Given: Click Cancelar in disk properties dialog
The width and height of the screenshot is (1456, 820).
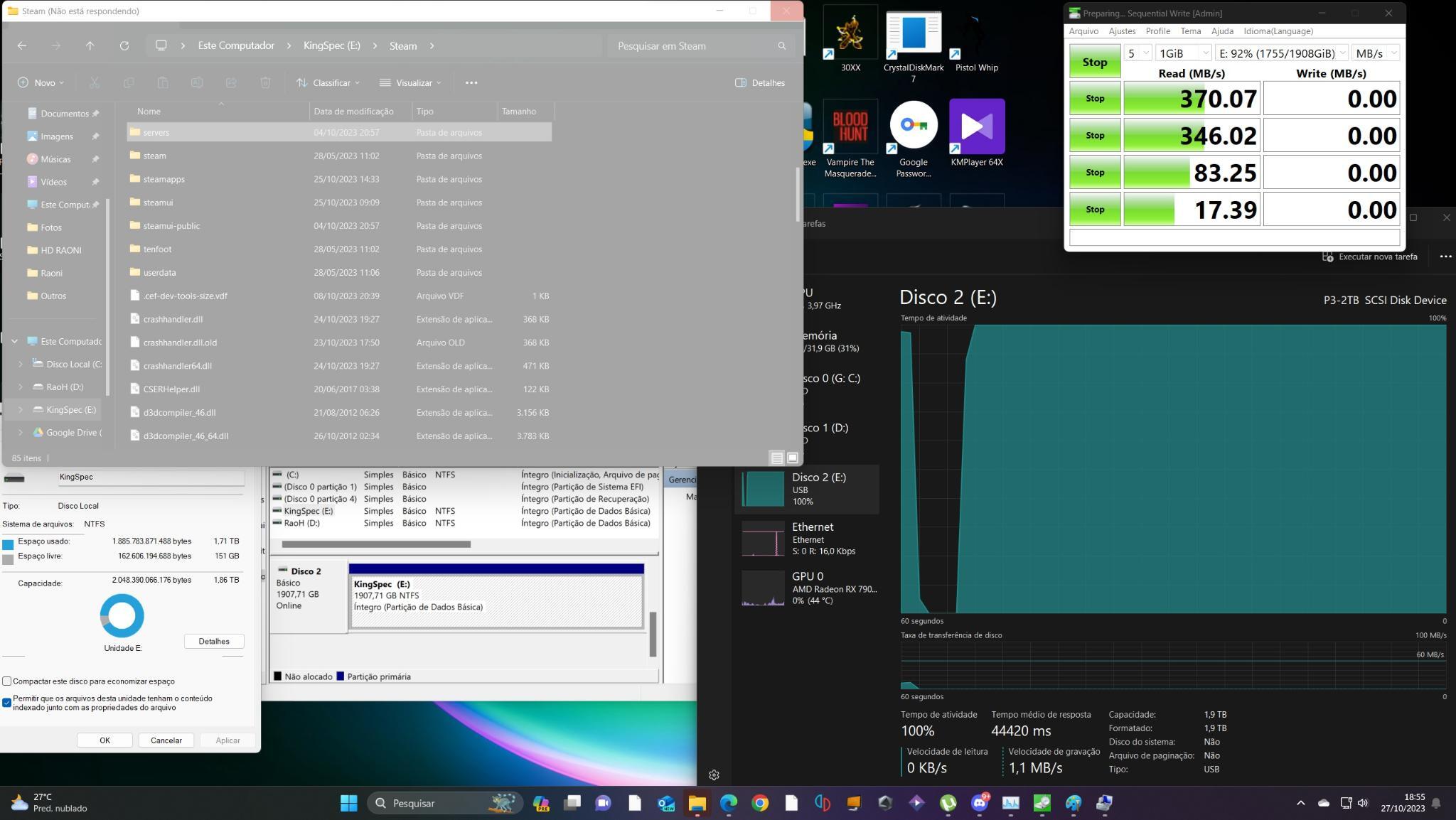Looking at the screenshot, I should 166,740.
